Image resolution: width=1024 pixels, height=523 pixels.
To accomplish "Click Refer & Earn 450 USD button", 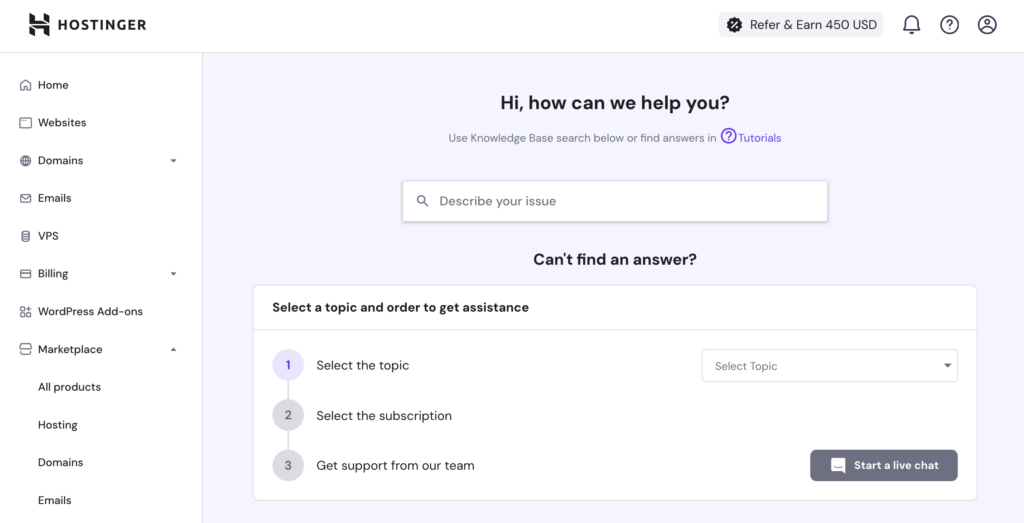I will point(801,25).
